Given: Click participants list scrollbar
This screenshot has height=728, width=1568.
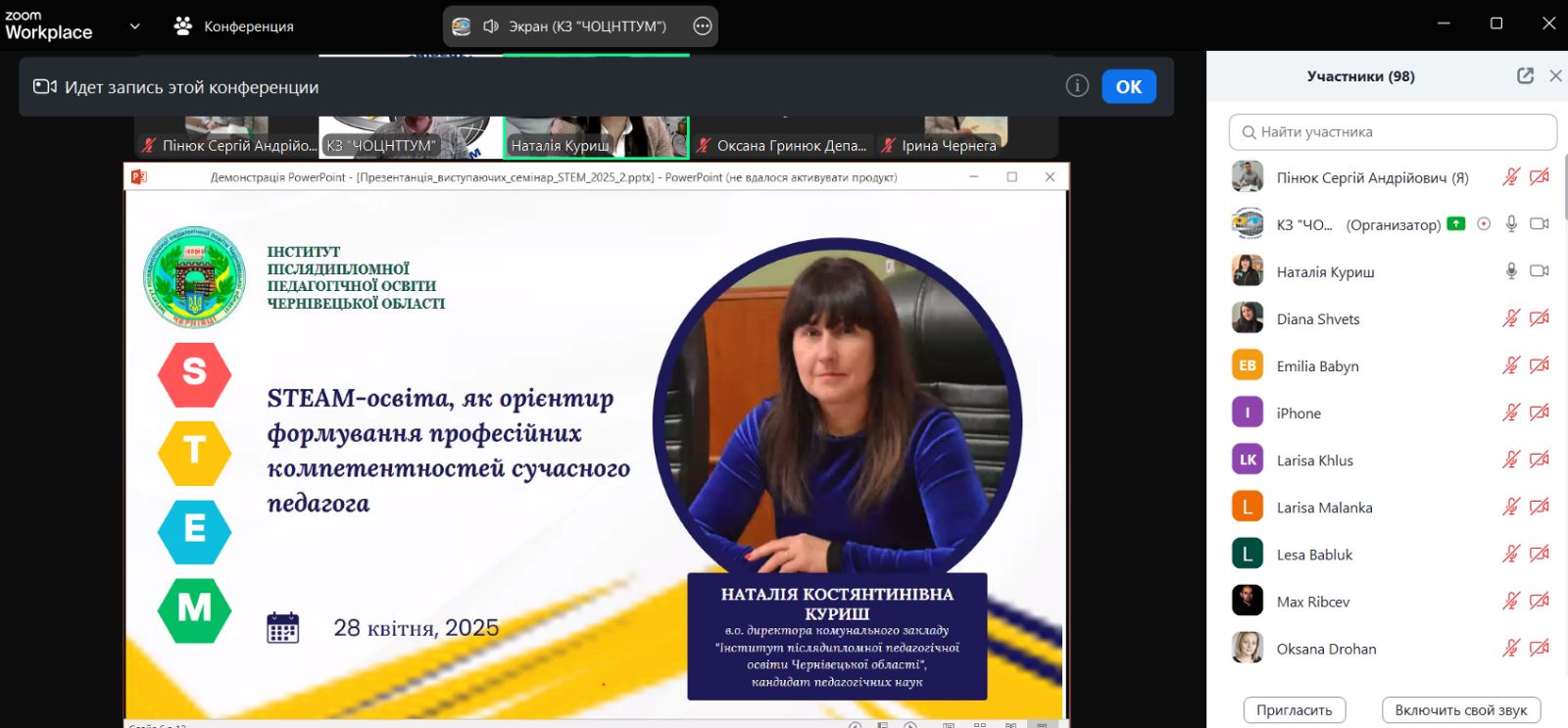Looking at the screenshot, I should point(1565,186).
